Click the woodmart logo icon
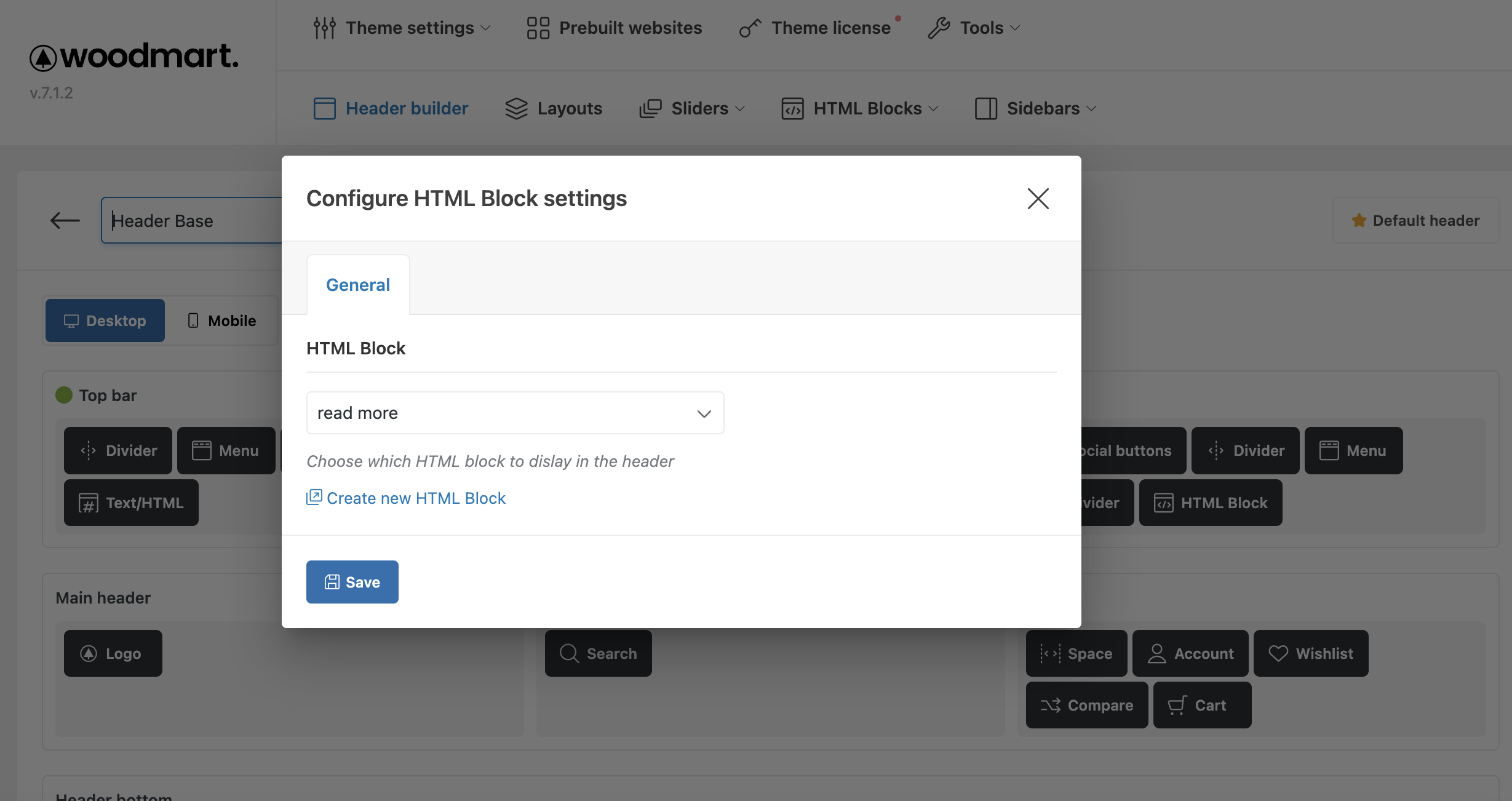The width and height of the screenshot is (1512, 801). tap(43, 58)
